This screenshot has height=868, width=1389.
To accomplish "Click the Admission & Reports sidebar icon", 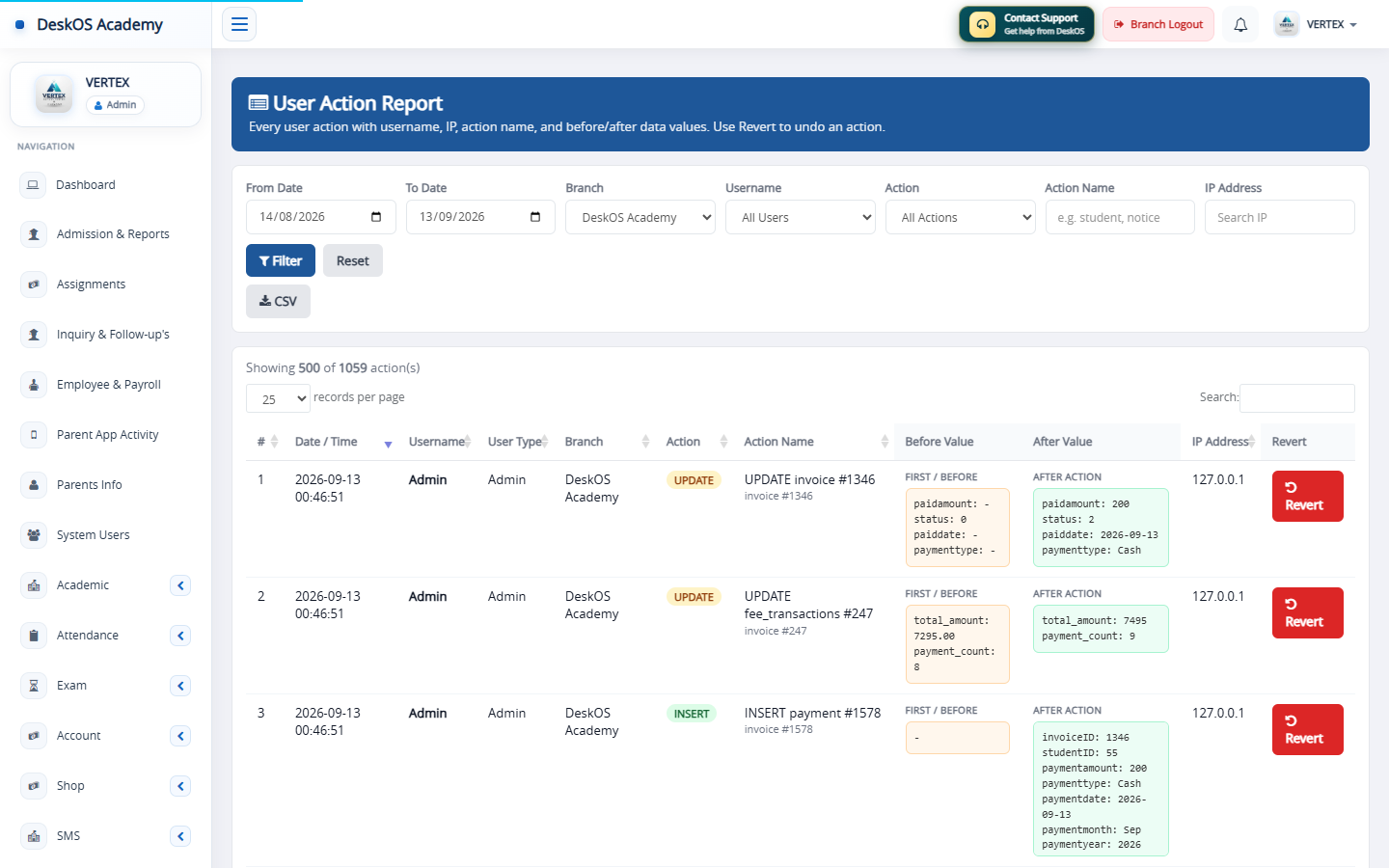I will pyautogui.click(x=34, y=234).
